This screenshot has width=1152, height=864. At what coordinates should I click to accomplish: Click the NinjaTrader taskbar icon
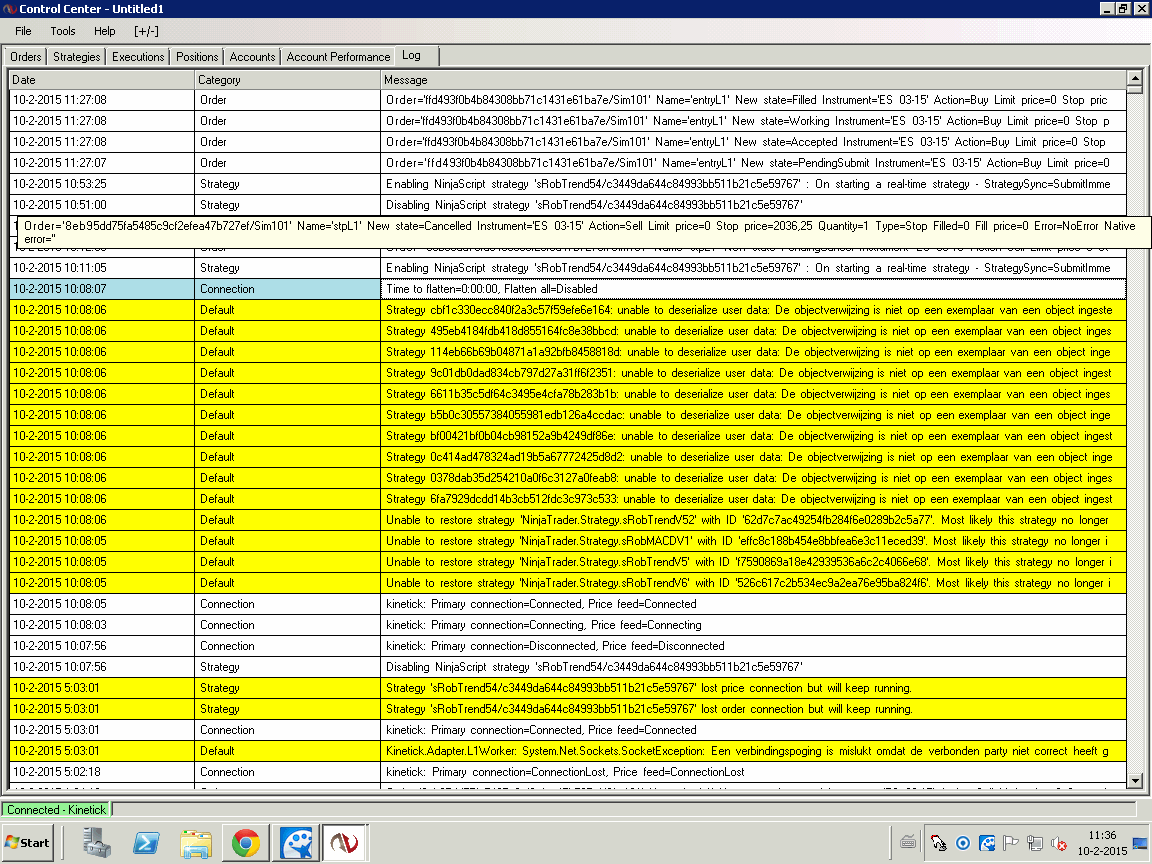tap(345, 843)
